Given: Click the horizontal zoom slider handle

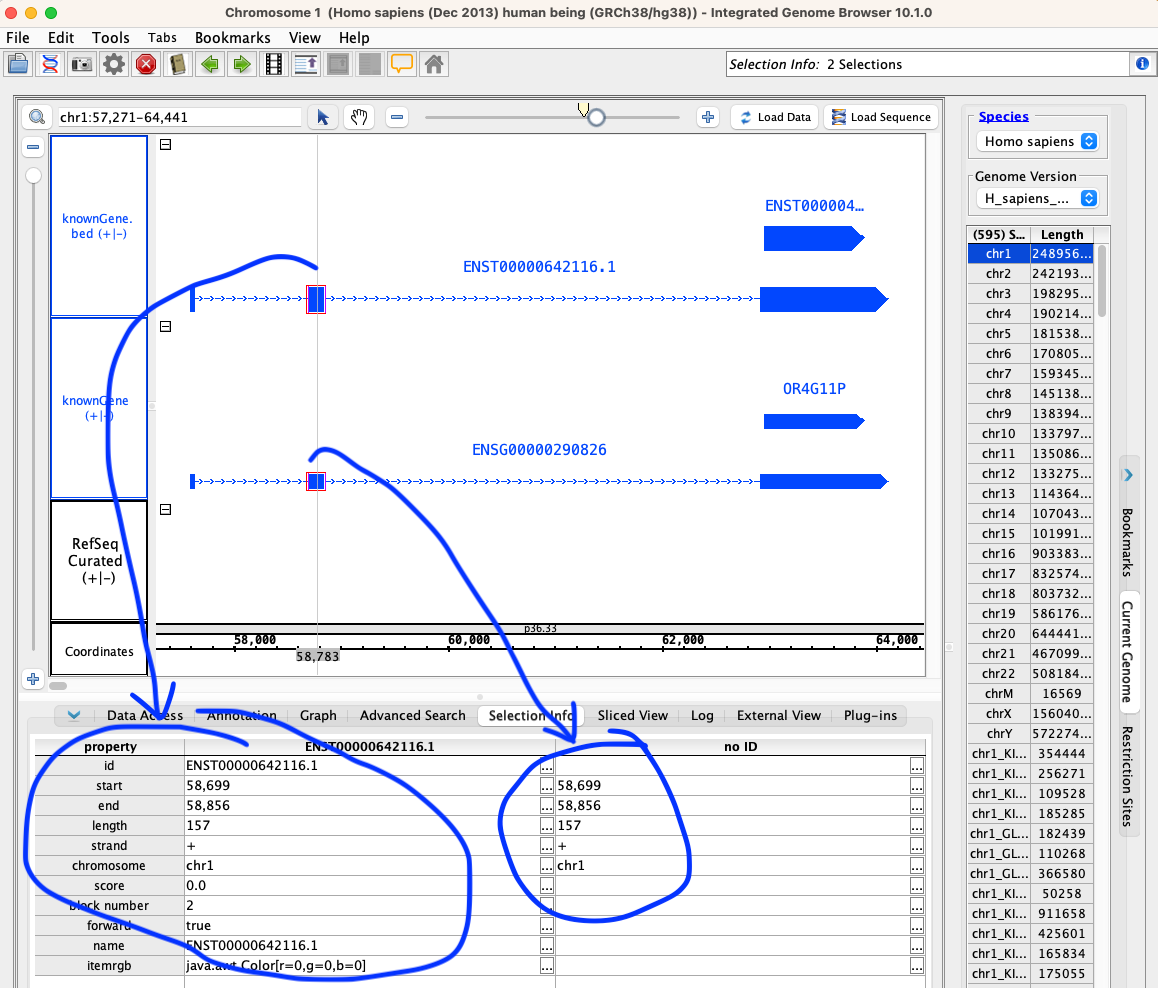Looking at the screenshot, I should coord(596,117).
